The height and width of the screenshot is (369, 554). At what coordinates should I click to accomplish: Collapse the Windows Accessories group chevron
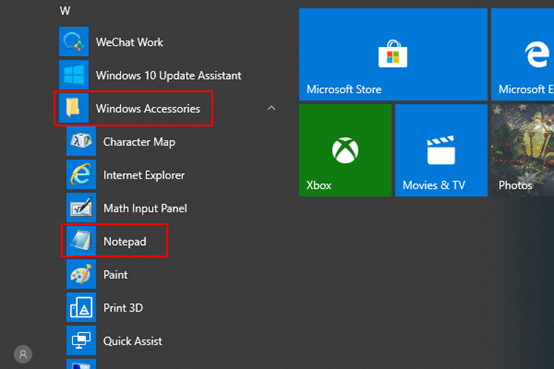(271, 108)
